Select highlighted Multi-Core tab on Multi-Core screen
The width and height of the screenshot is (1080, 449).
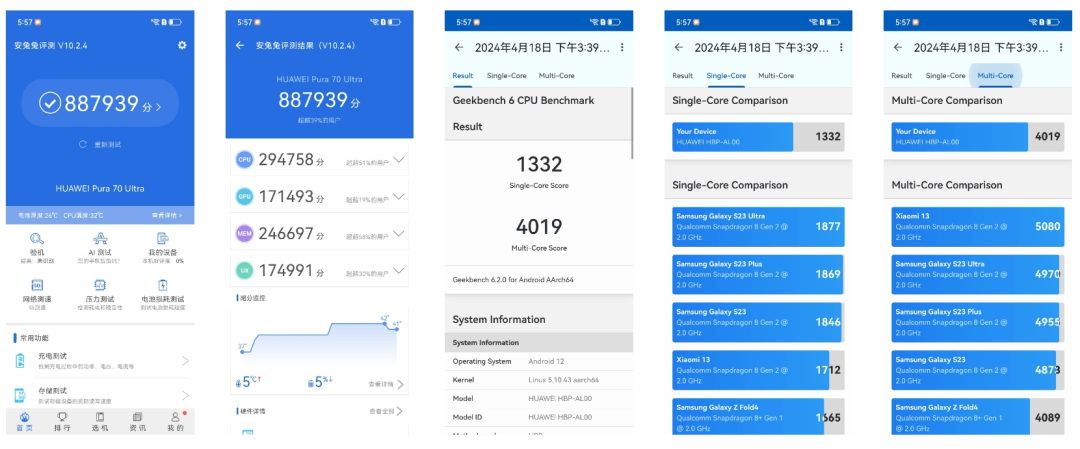[995, 76]
